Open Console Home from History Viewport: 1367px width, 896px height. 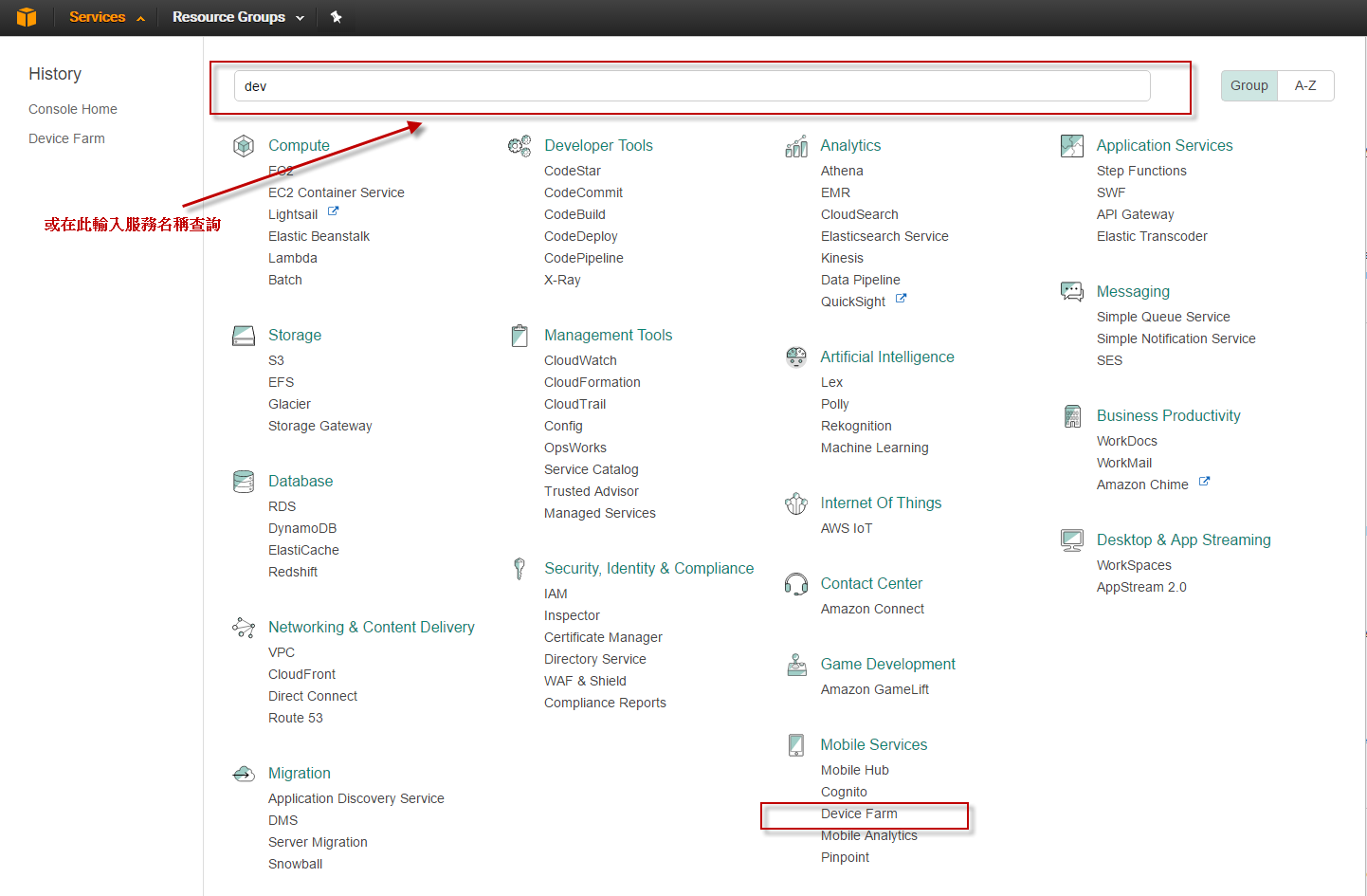(73, 109)
